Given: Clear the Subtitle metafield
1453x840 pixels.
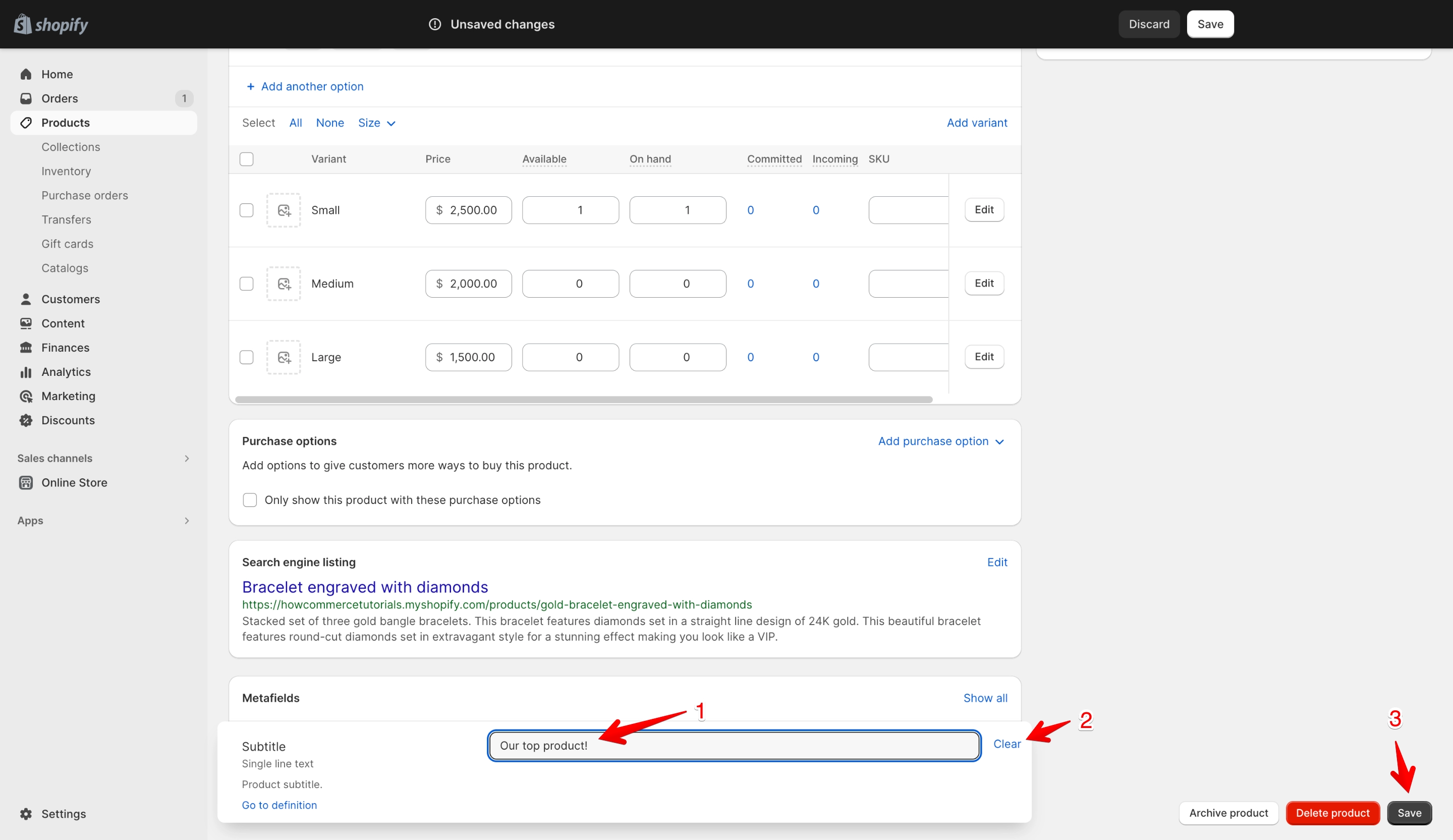Looking at the screenshot, I should point(1007,744).
